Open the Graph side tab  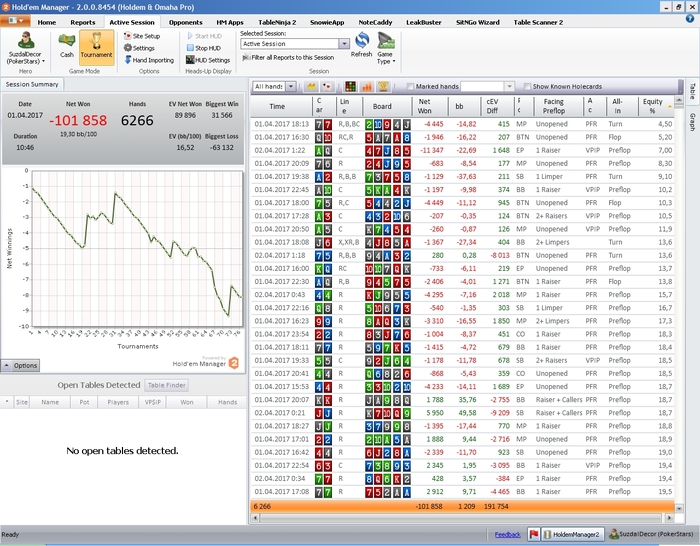[x=692, y=122]
